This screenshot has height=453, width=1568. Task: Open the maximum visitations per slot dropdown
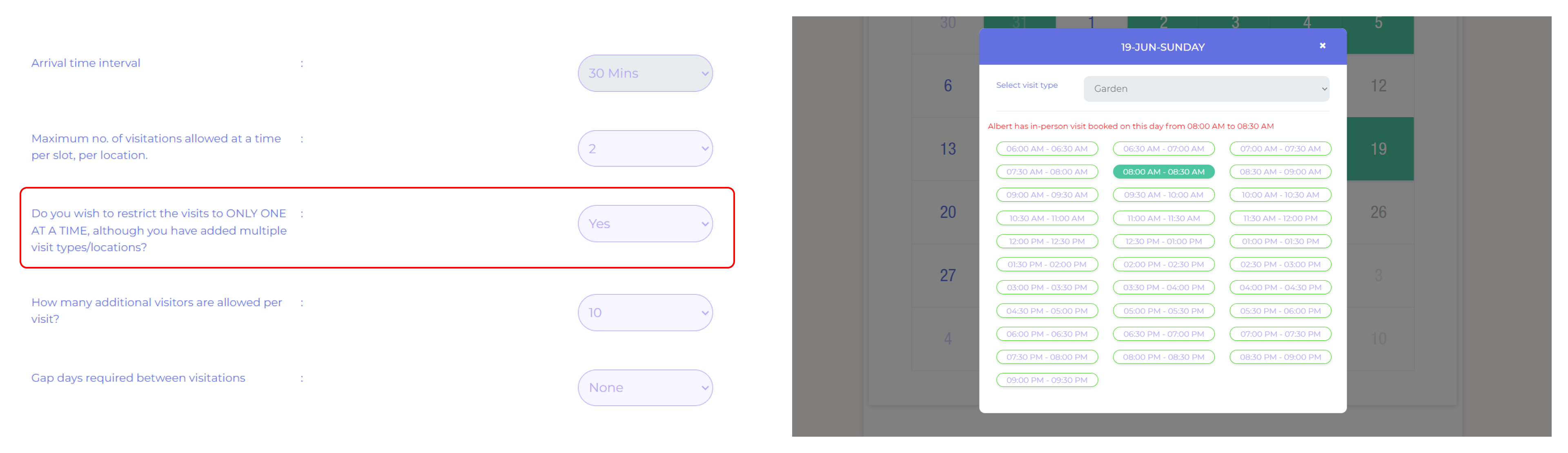[x=645, y=149]
